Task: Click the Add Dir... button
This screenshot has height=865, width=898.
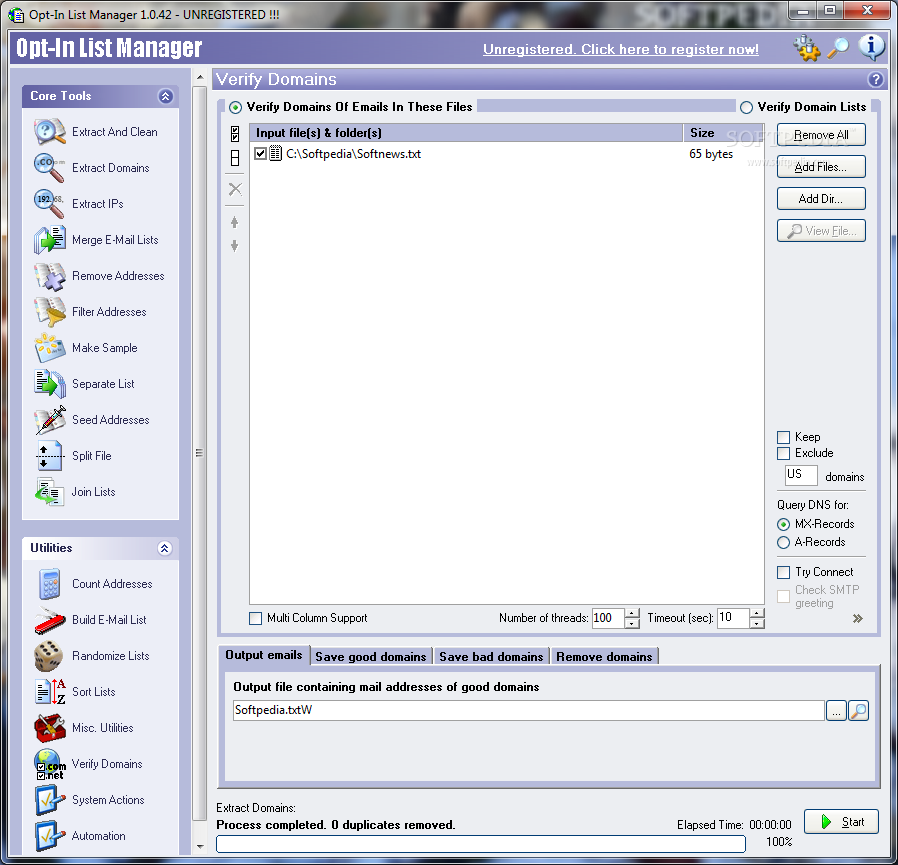Action: [x=821, y=199]
